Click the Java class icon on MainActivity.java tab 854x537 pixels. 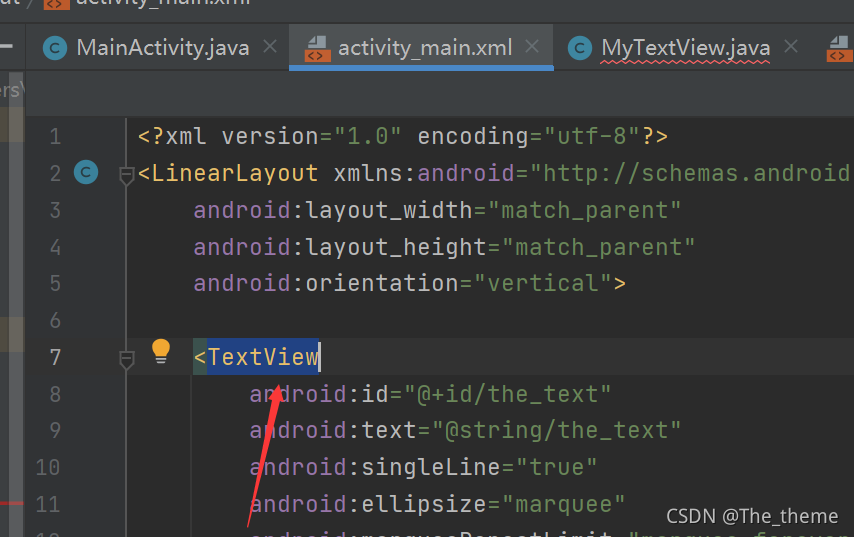[x=55, y=48]
